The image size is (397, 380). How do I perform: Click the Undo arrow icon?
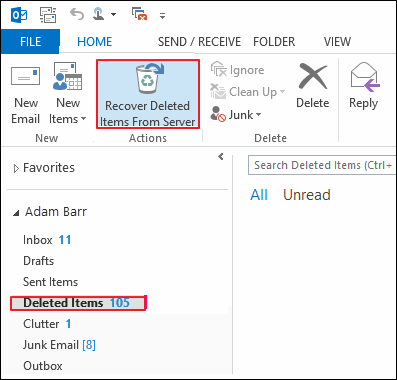pyautogui.click(x=77, y=14)
